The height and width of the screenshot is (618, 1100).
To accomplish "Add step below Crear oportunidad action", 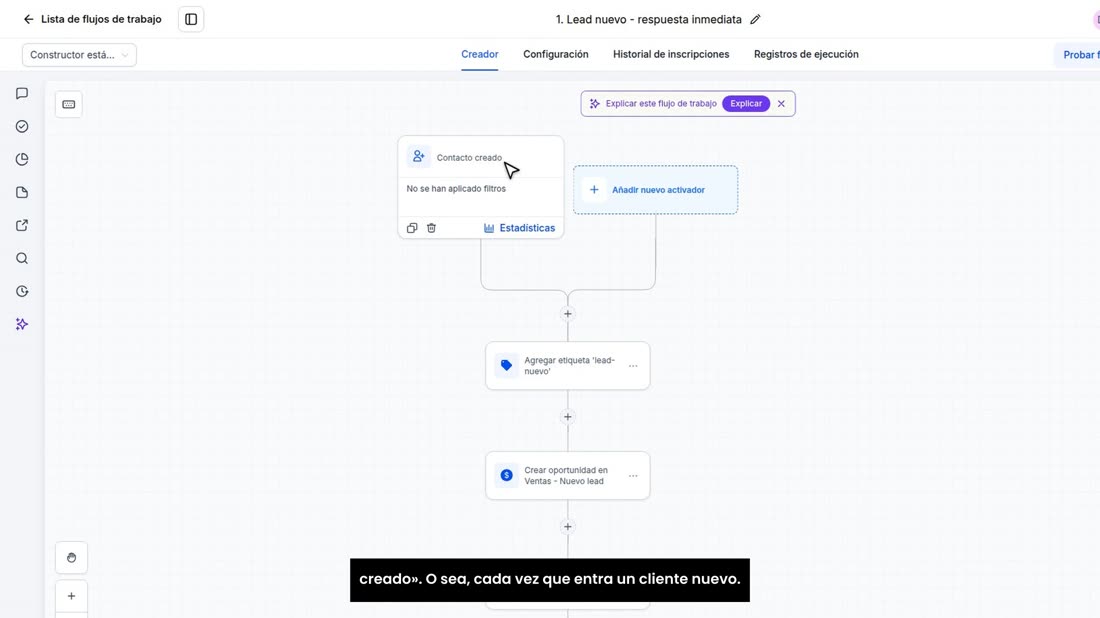I will click(x=568, y=526).
